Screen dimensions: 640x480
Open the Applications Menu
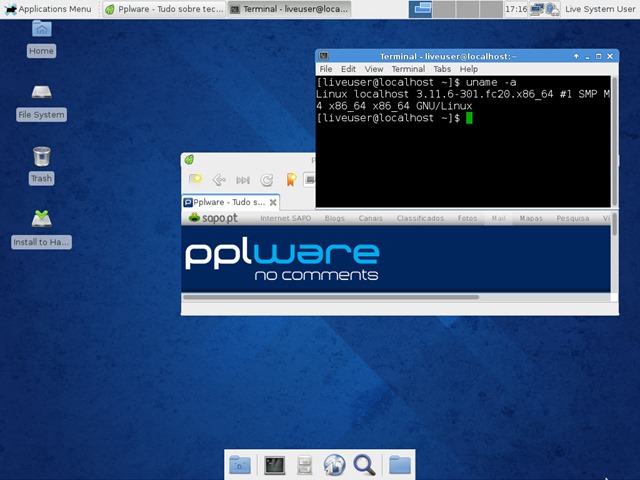pos(48,9)
